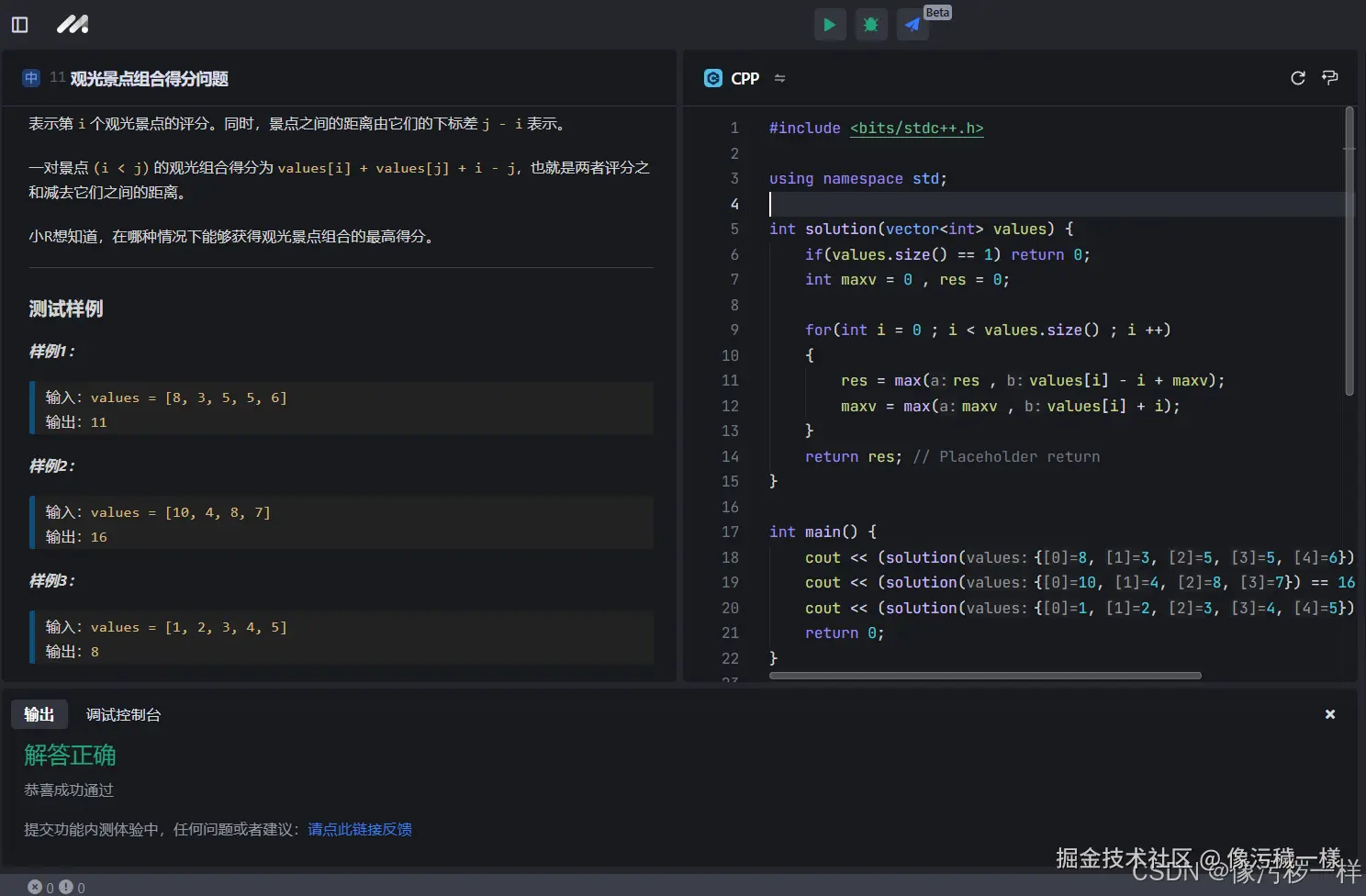Screen dimensions: 1366x896
Task: Toggle word wrap icon in editor header
Action: 1329,78
